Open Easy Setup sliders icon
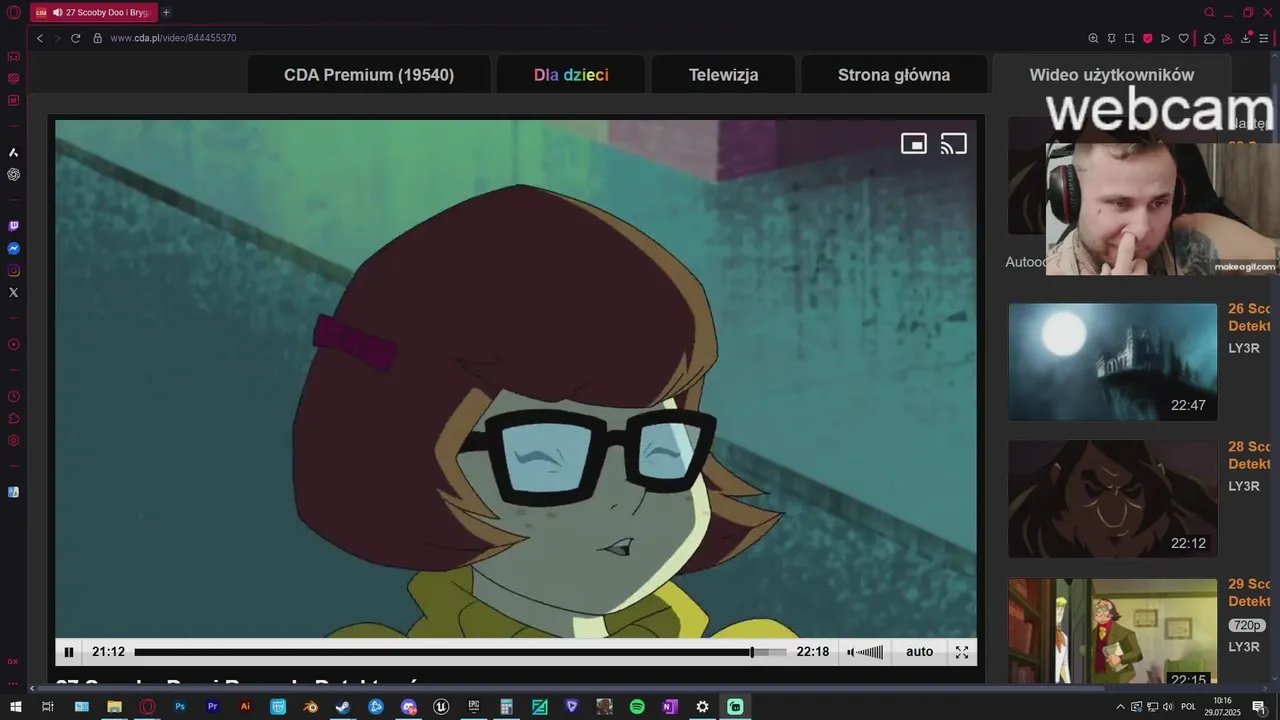Image resolution: width=1280 pixels, height=720 pixels. pos(1264,38)
